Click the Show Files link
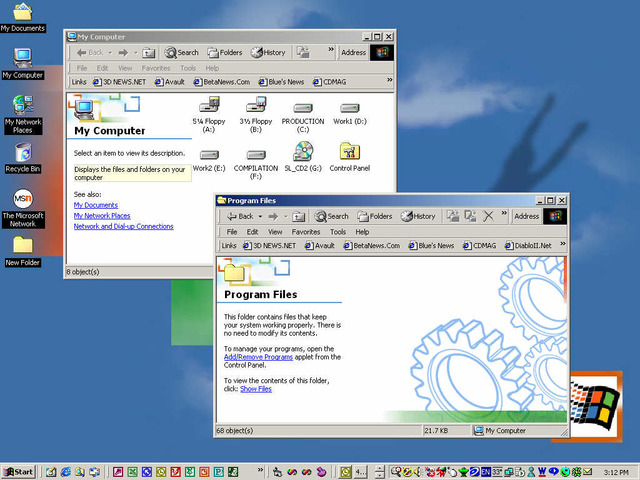 (256, 389)
